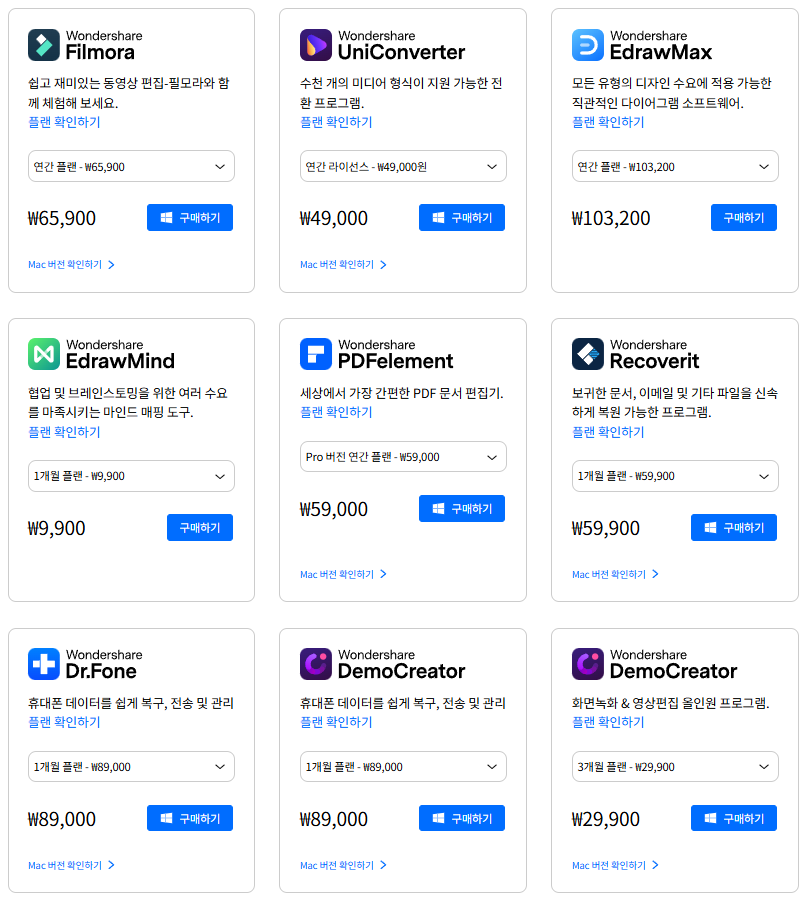Buy EdrawMax with the 구매하기 button
The width and height of the screenshot is (804, 898).
coord(744,218)
